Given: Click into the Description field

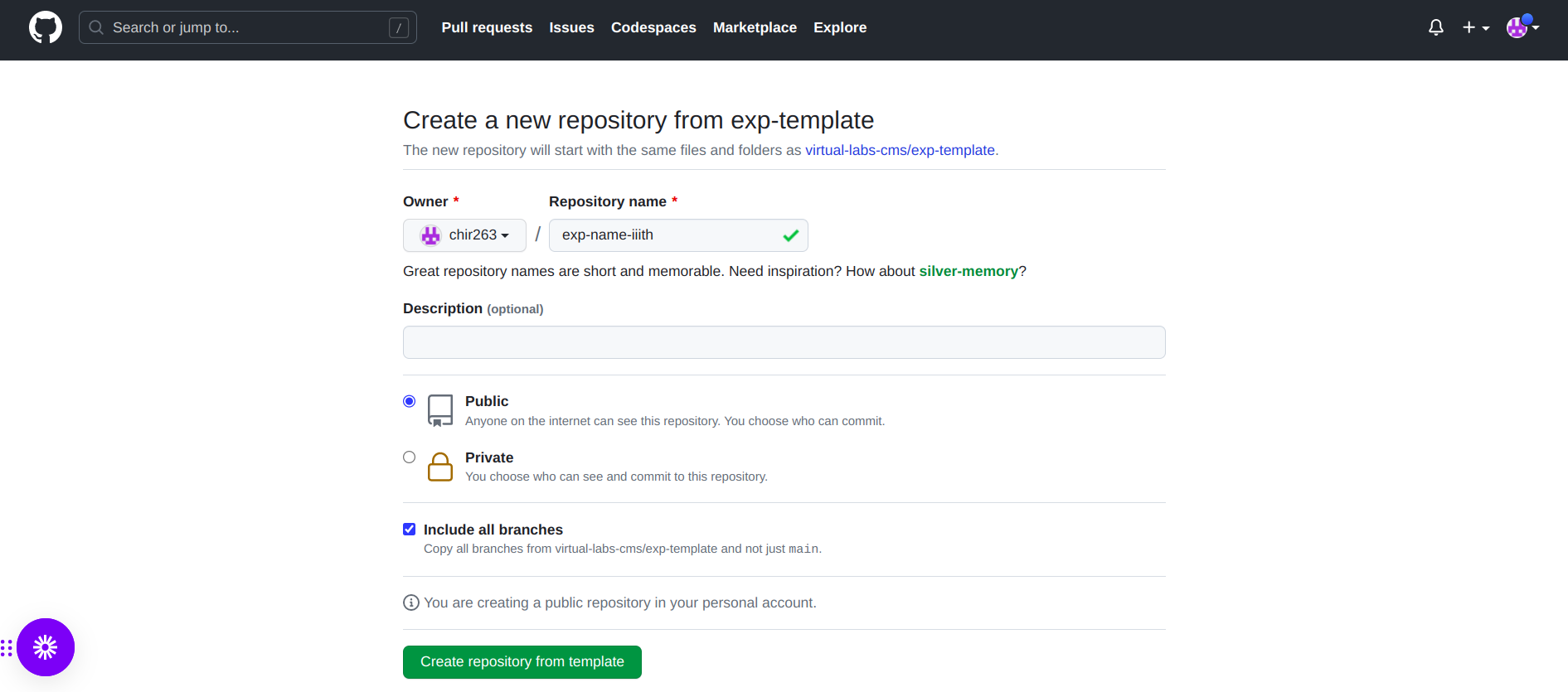Looking at the screenshot, I should click(784, 342).
